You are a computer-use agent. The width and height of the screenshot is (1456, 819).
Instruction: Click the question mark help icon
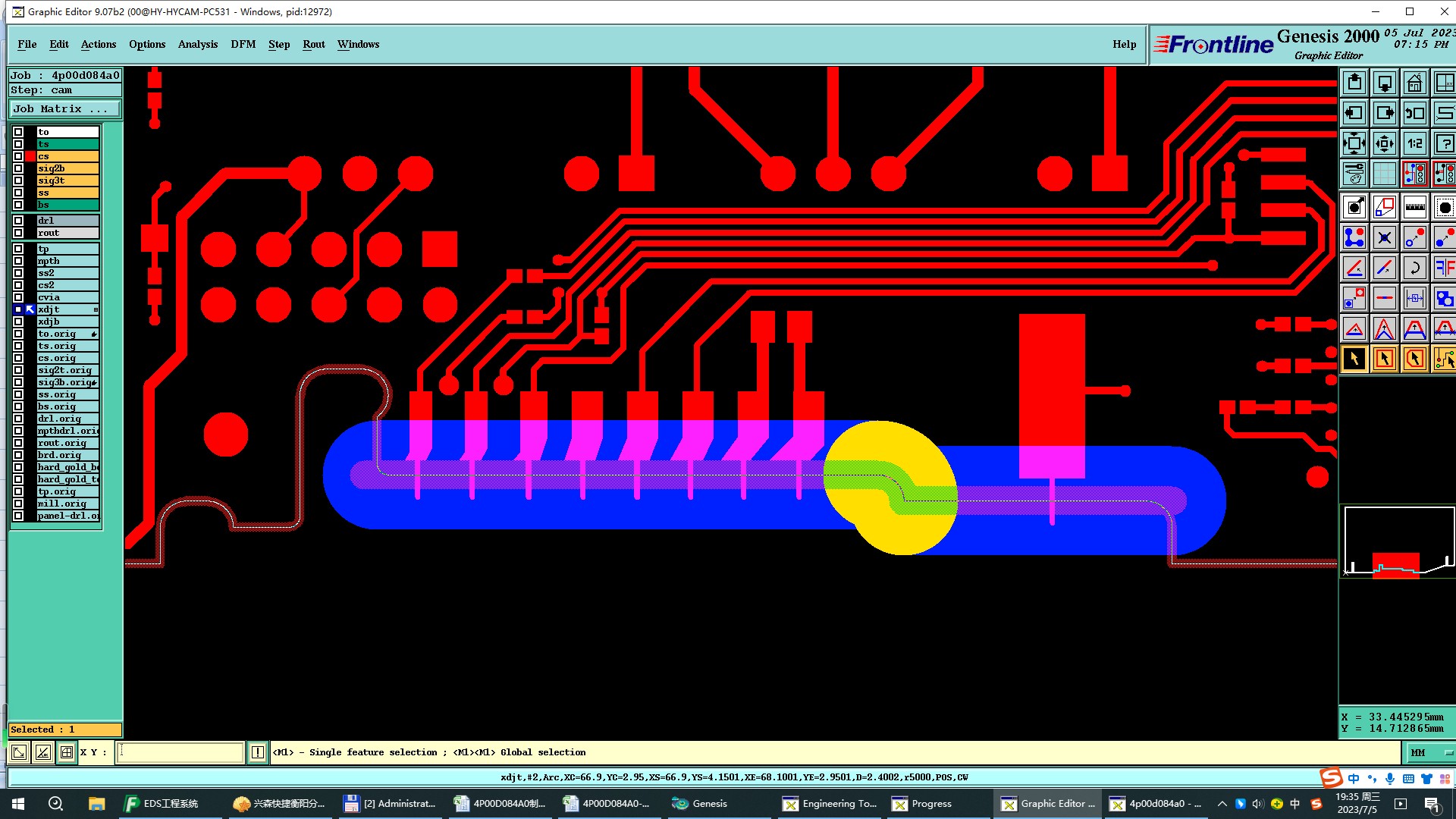pyautogui.click(x=1444, y=143)
